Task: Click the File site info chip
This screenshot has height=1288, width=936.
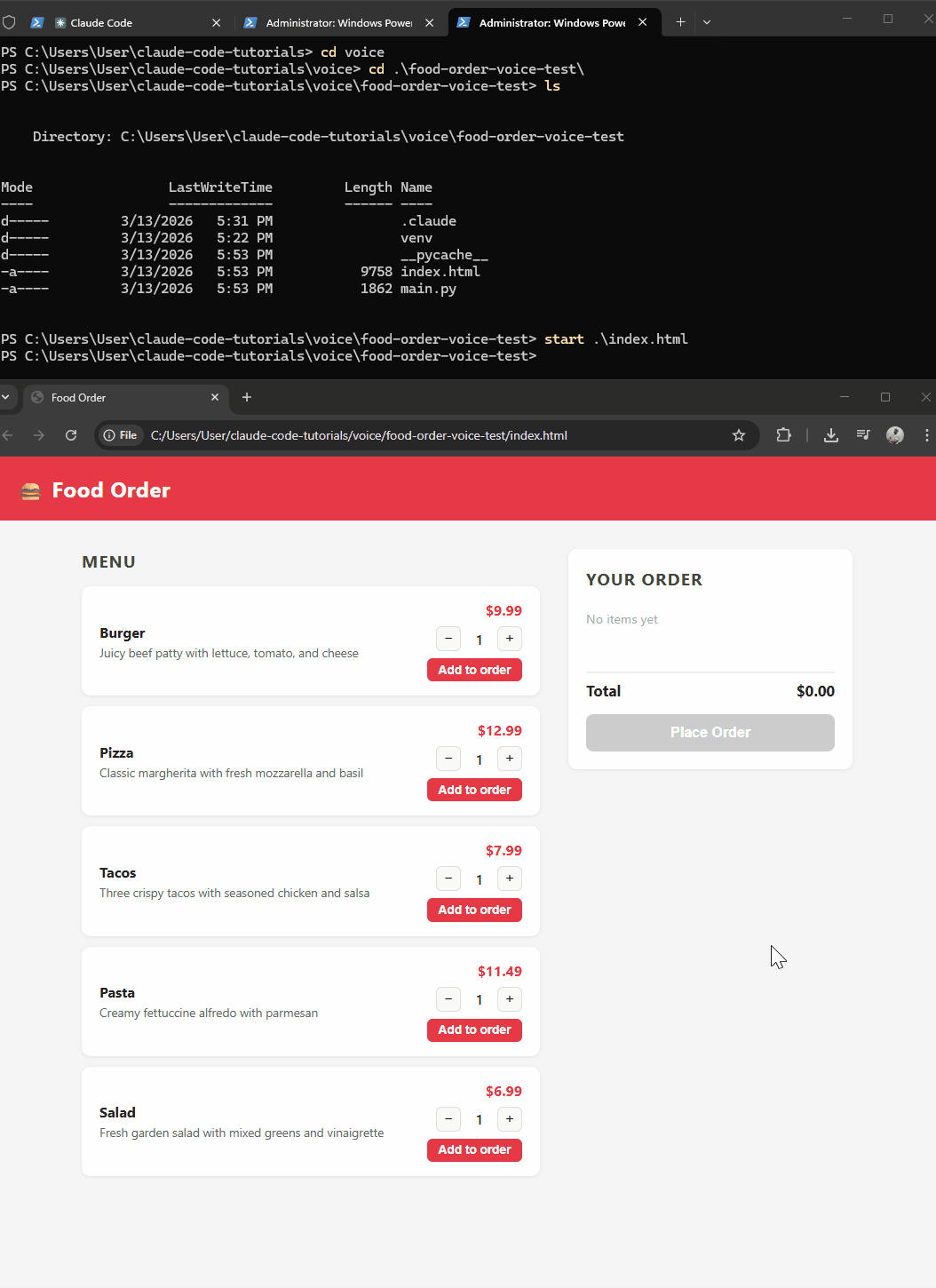Action: pyautogui.click(x=121, y=435)
